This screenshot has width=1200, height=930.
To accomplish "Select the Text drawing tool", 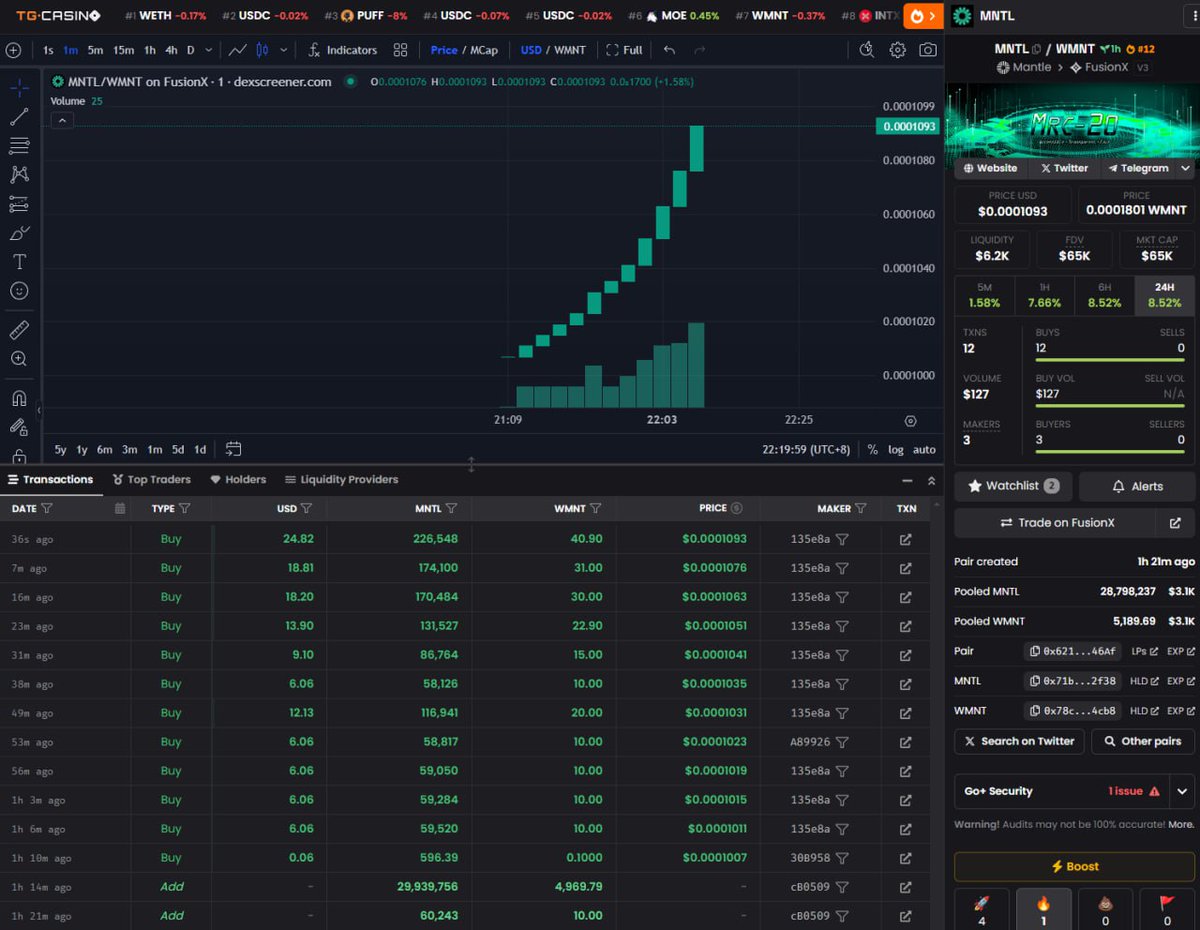I will tap(20, 261).
